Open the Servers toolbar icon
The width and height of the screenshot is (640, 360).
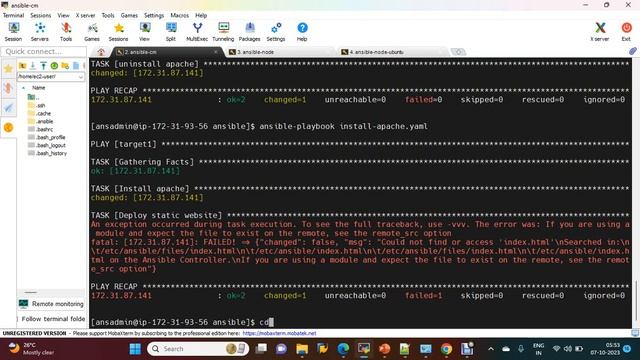[x=40, y=32]
